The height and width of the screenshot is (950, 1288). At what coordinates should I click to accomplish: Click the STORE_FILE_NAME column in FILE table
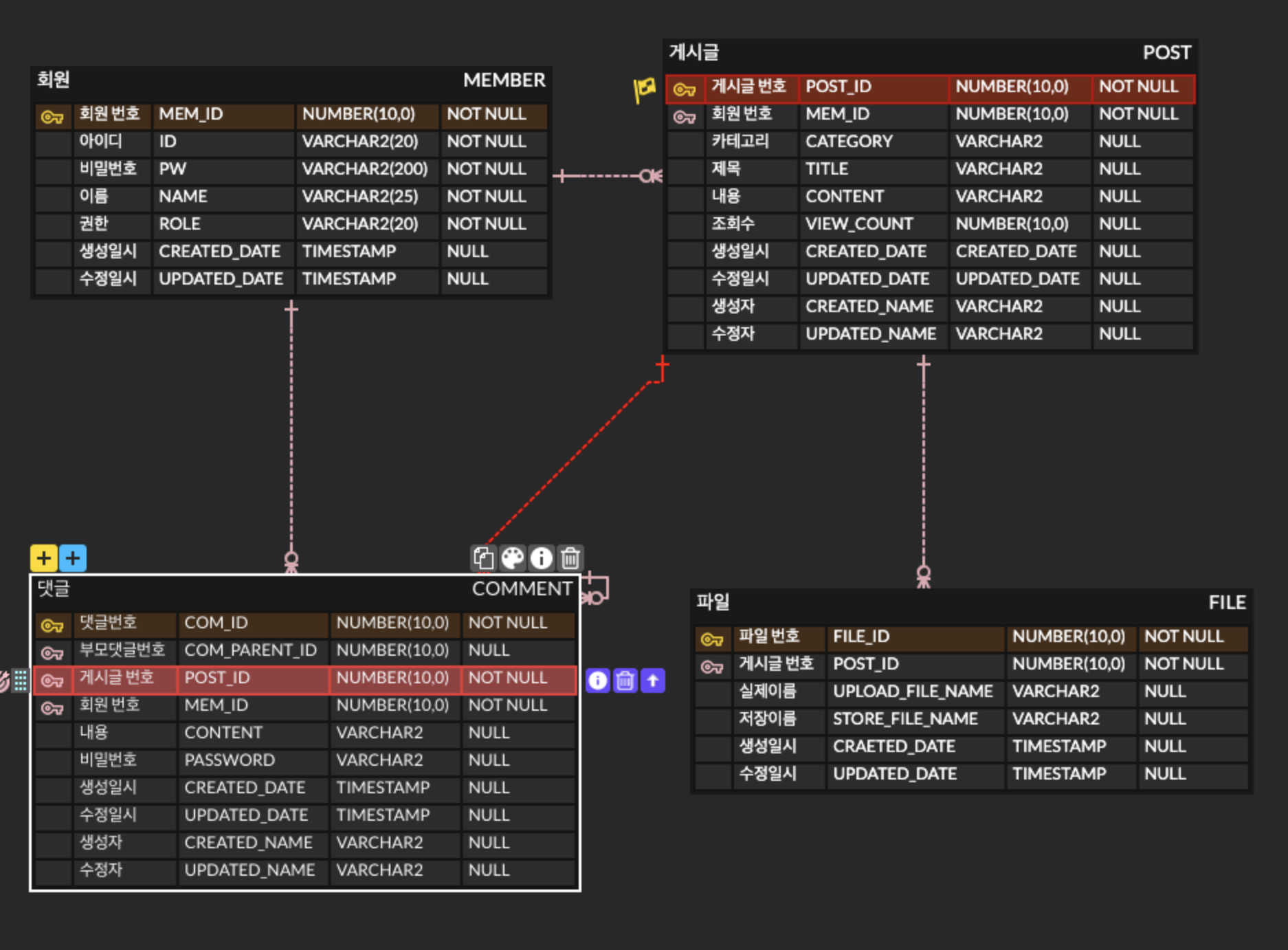905,719
